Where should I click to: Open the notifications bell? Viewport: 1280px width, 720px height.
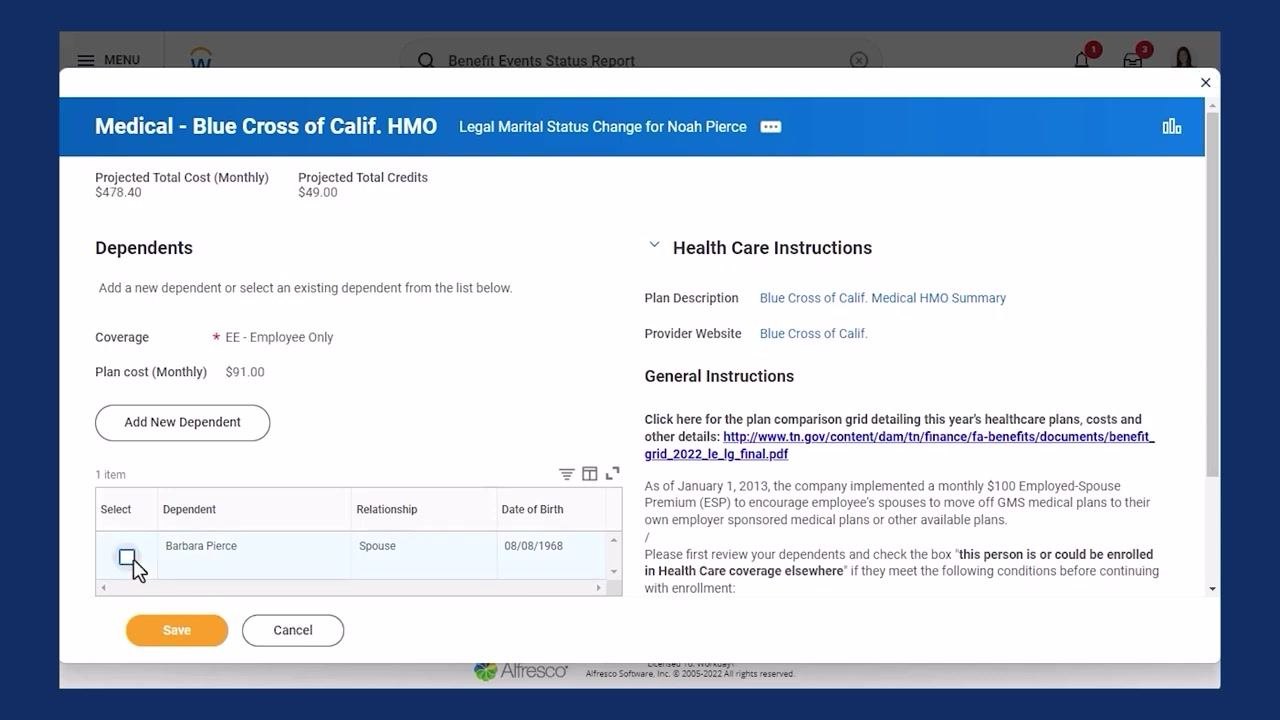(x=1082, y=60)
